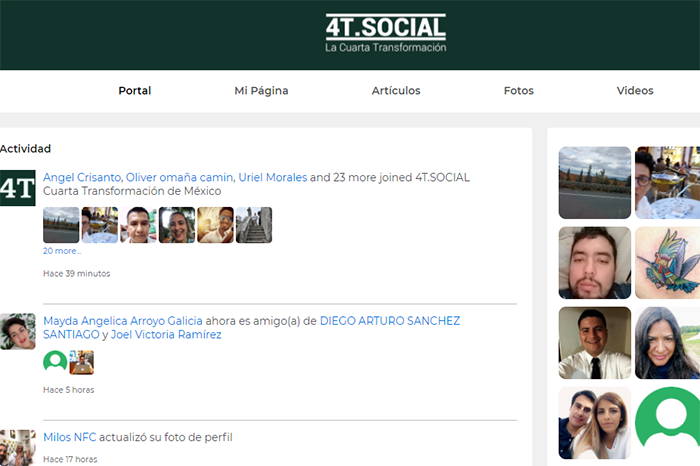Click the green default user avatar under friends
Image resolution: width=700 pixels, height=466 pixels.
[x=55, y=362]
